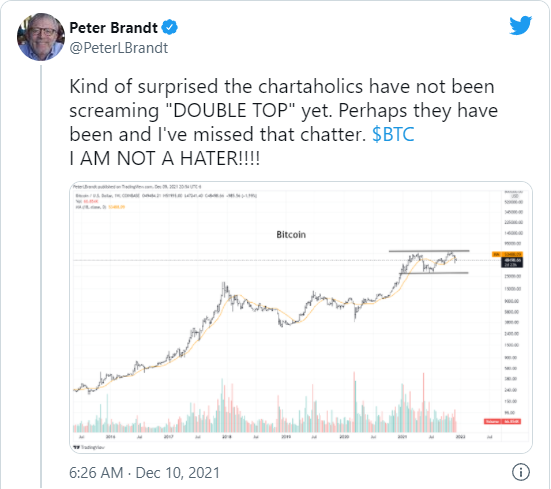Visit the @PeterLBrandt handle link
The image size is (551, 489).
coord(119,48)
